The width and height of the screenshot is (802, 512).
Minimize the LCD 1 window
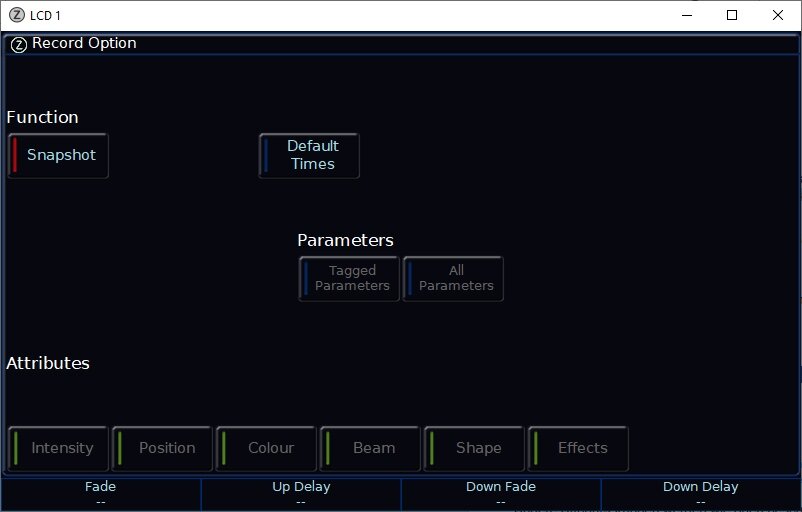click(x=686, y=15)
